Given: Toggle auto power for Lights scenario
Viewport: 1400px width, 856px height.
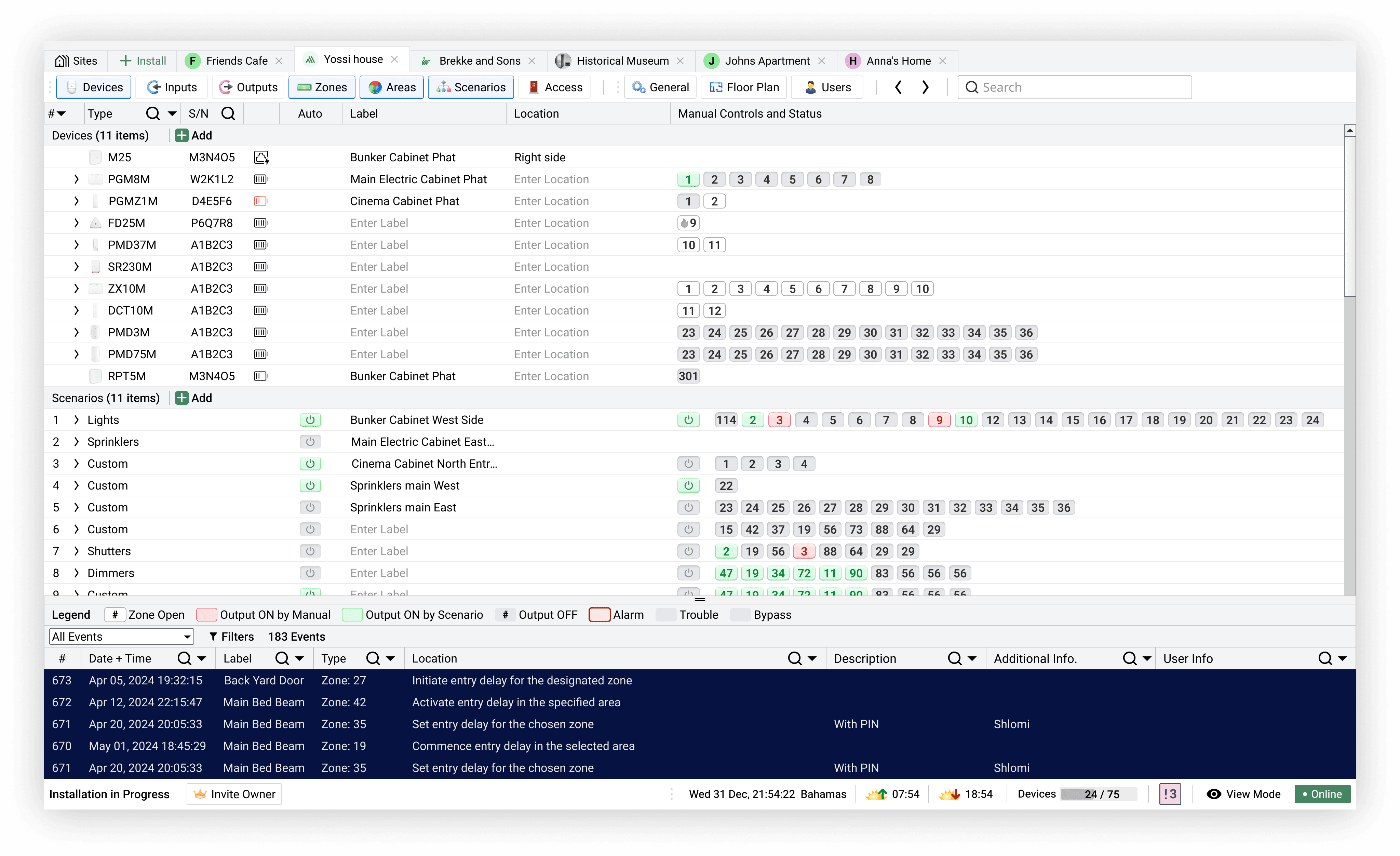Looking at the screenshot, I should pyautogui.click(x=310, y=420).
